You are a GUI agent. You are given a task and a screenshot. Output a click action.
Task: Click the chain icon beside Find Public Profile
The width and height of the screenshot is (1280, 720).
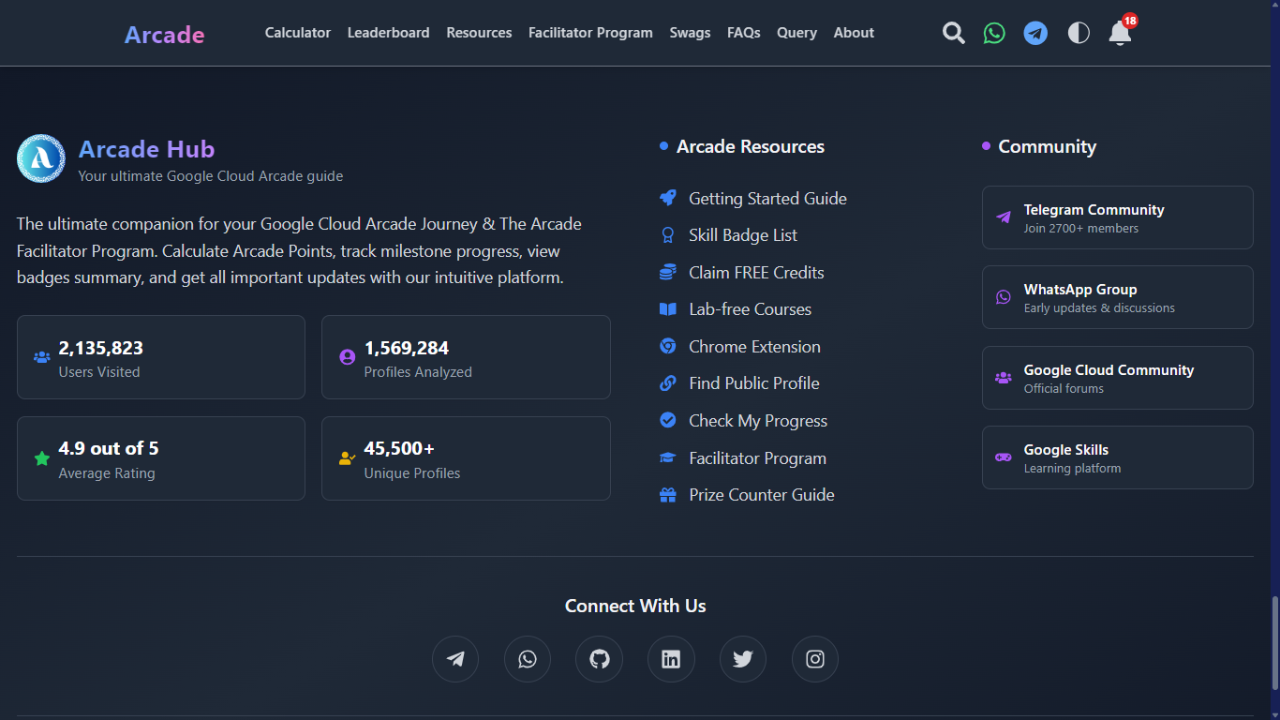pyautogui.click(x=668, y=383)
